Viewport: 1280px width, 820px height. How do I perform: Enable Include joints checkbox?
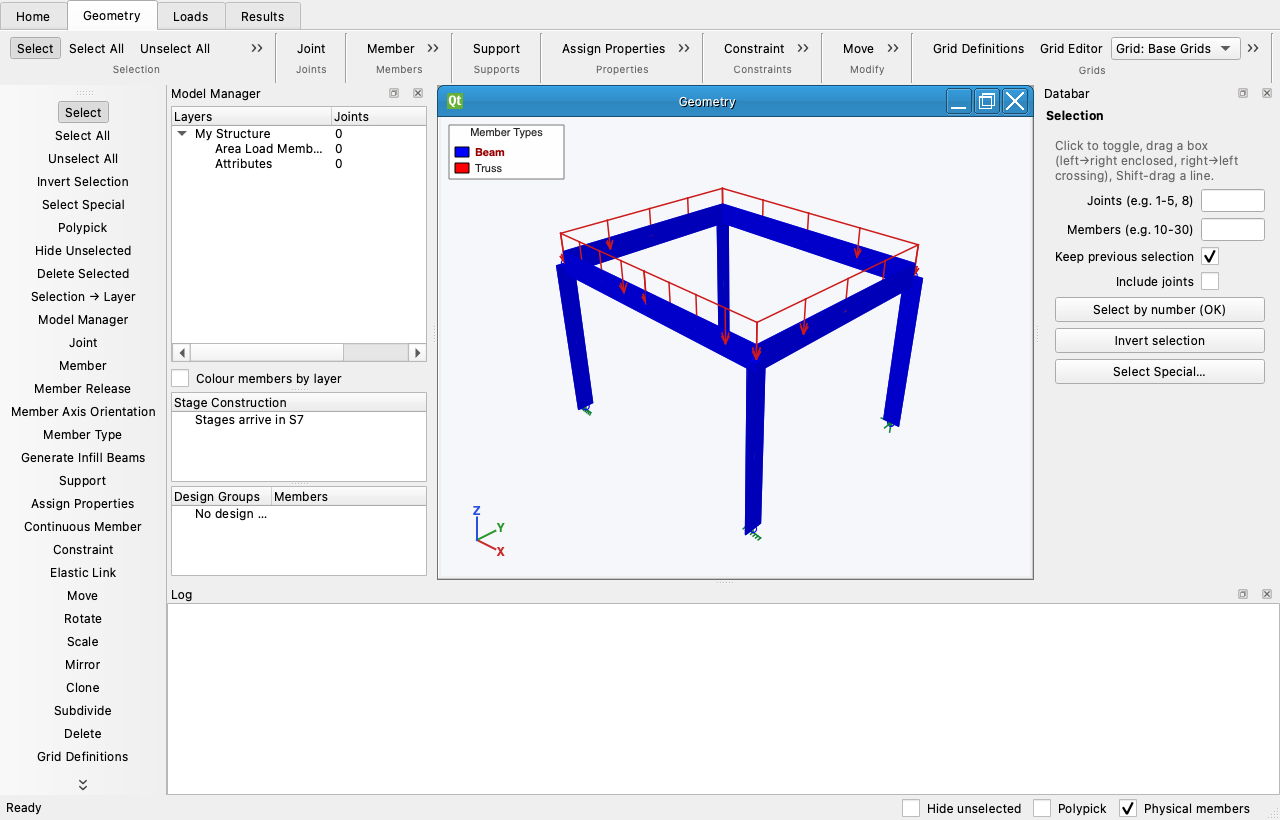coord(1210,281)
